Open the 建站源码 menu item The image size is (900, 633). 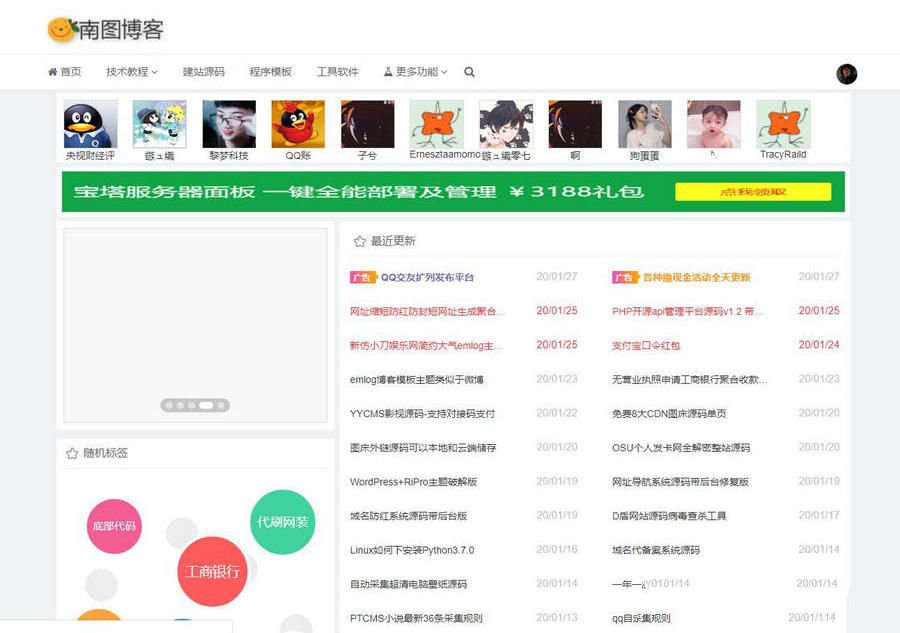204,72
